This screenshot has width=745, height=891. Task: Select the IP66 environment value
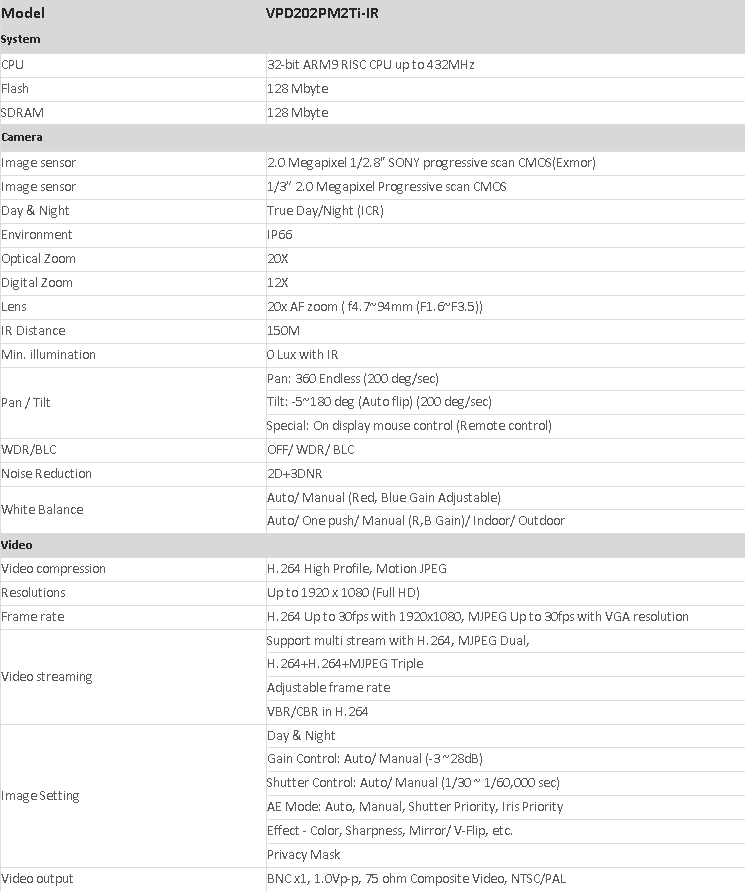(x=279, y=234)
